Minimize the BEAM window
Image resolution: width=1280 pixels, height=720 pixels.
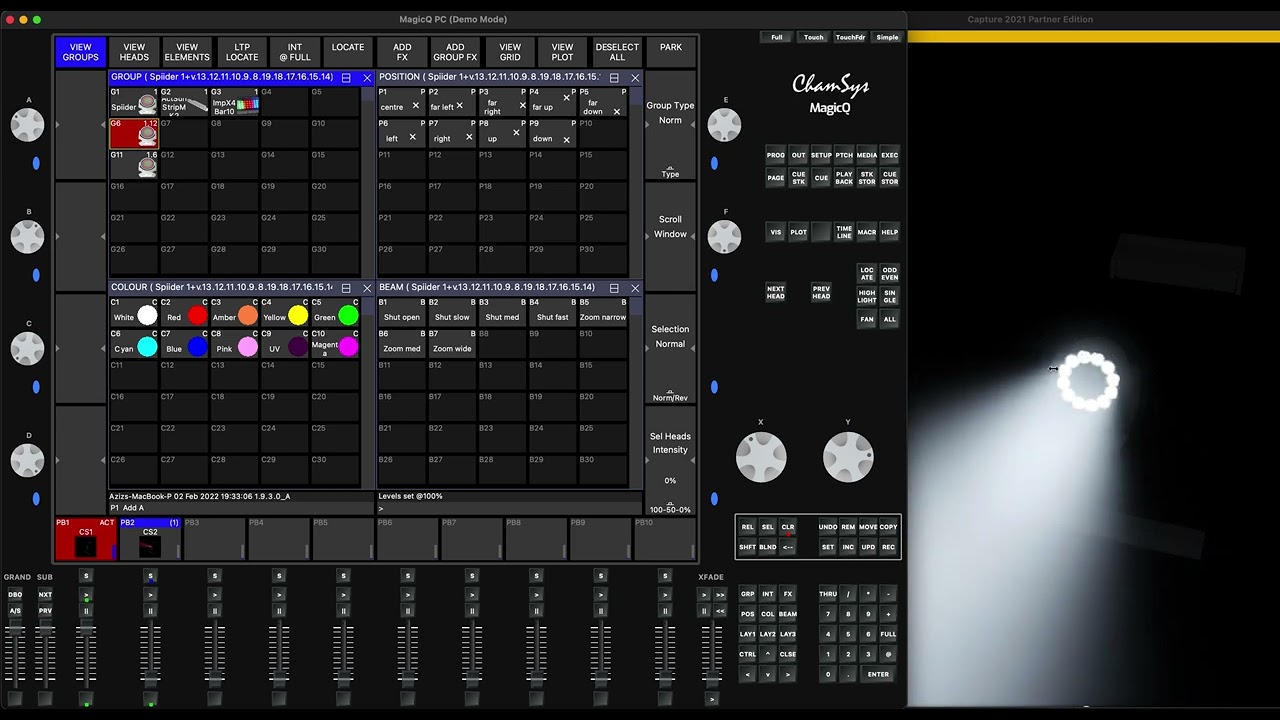614,288
